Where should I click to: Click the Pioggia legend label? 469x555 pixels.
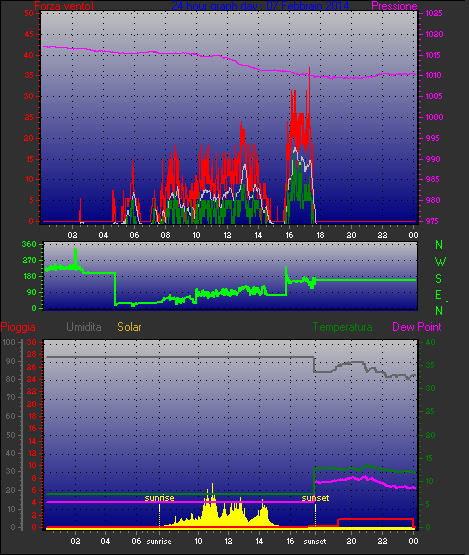pos(18,327)
